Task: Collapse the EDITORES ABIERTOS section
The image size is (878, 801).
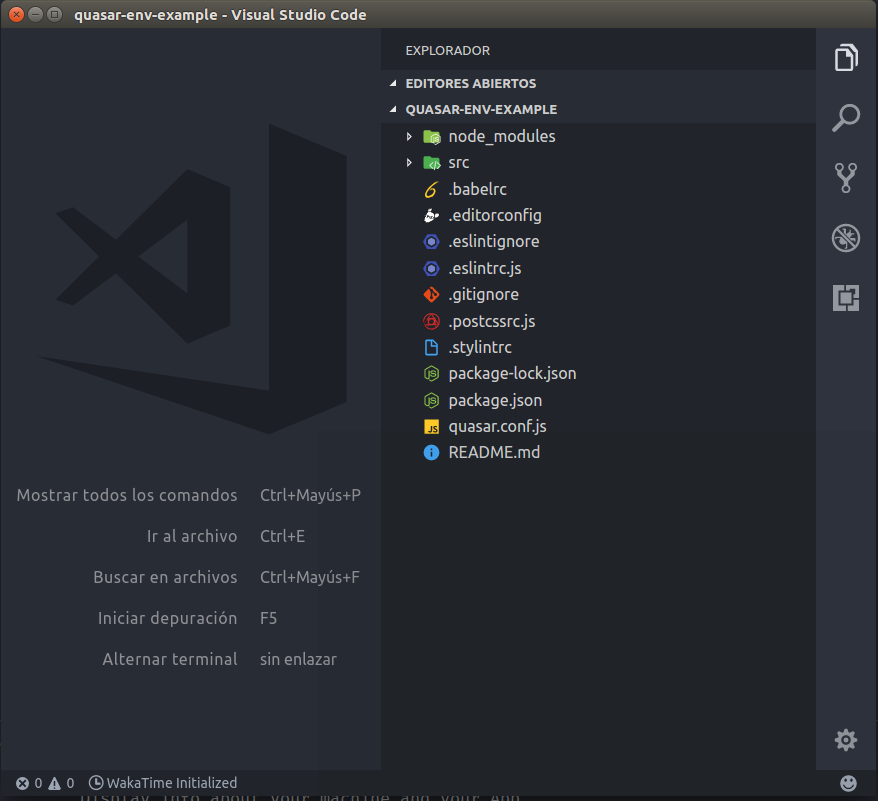Action: tap(393, 83)
